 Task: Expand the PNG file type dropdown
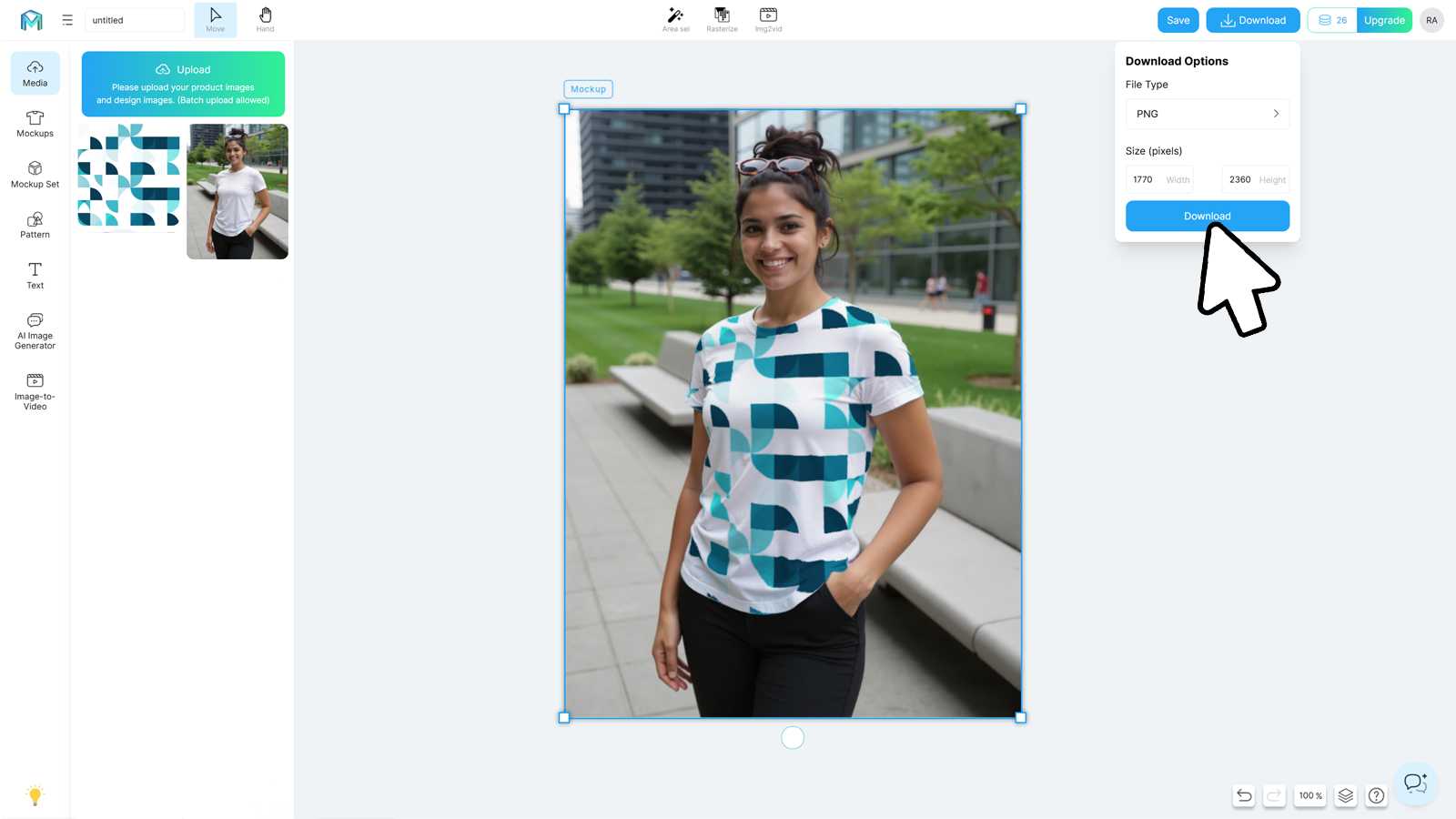[1207, 114]
